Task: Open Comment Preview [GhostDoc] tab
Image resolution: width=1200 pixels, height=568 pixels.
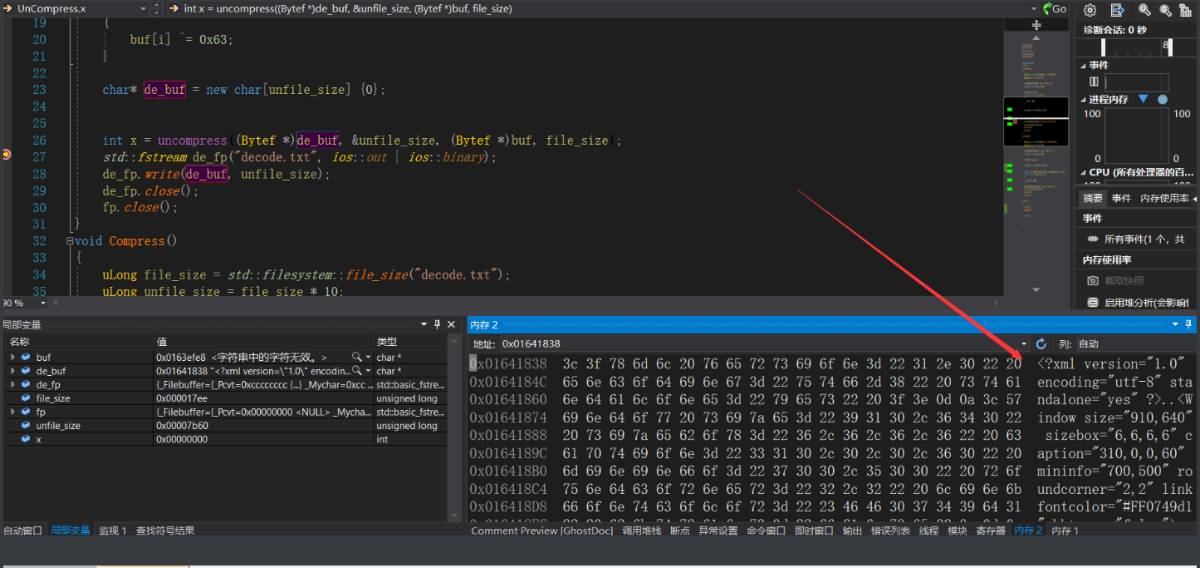Action: [x=543, y=530]
